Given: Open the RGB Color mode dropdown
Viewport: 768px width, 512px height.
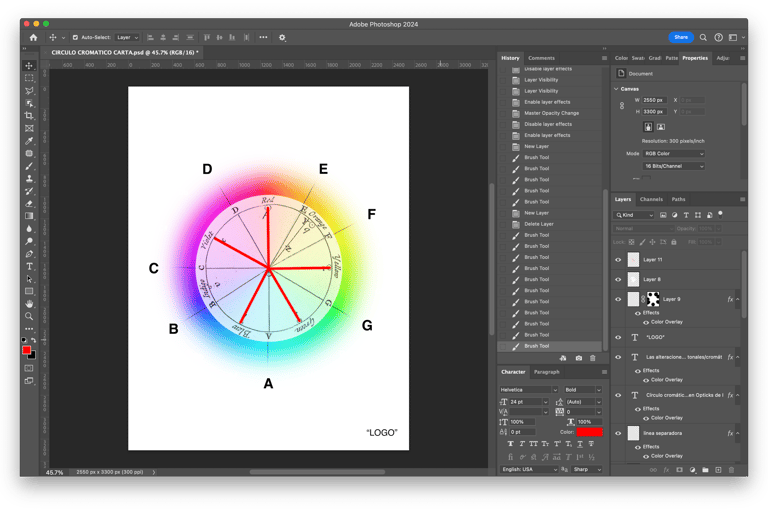Looking at the screenshot, I should click(x=673, y=154).
